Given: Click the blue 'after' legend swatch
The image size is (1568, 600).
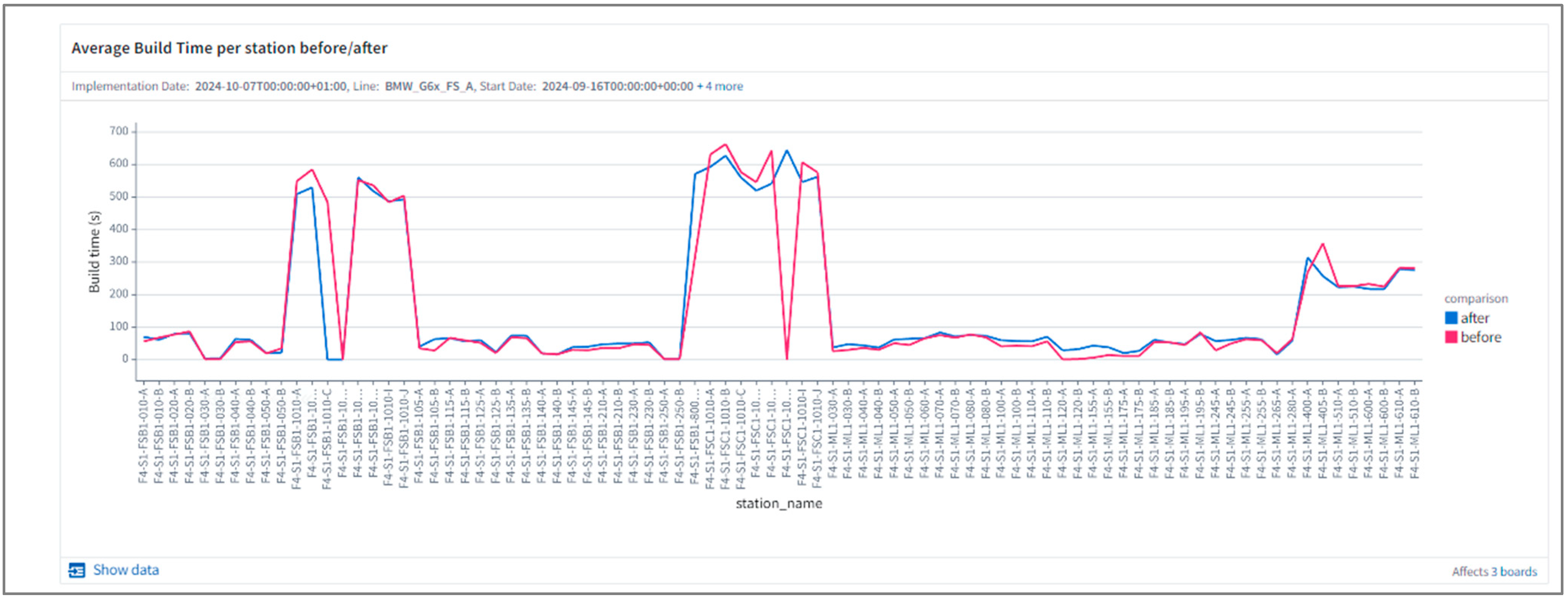Looking at the screenshot, I should click(x=1450, y=318).
